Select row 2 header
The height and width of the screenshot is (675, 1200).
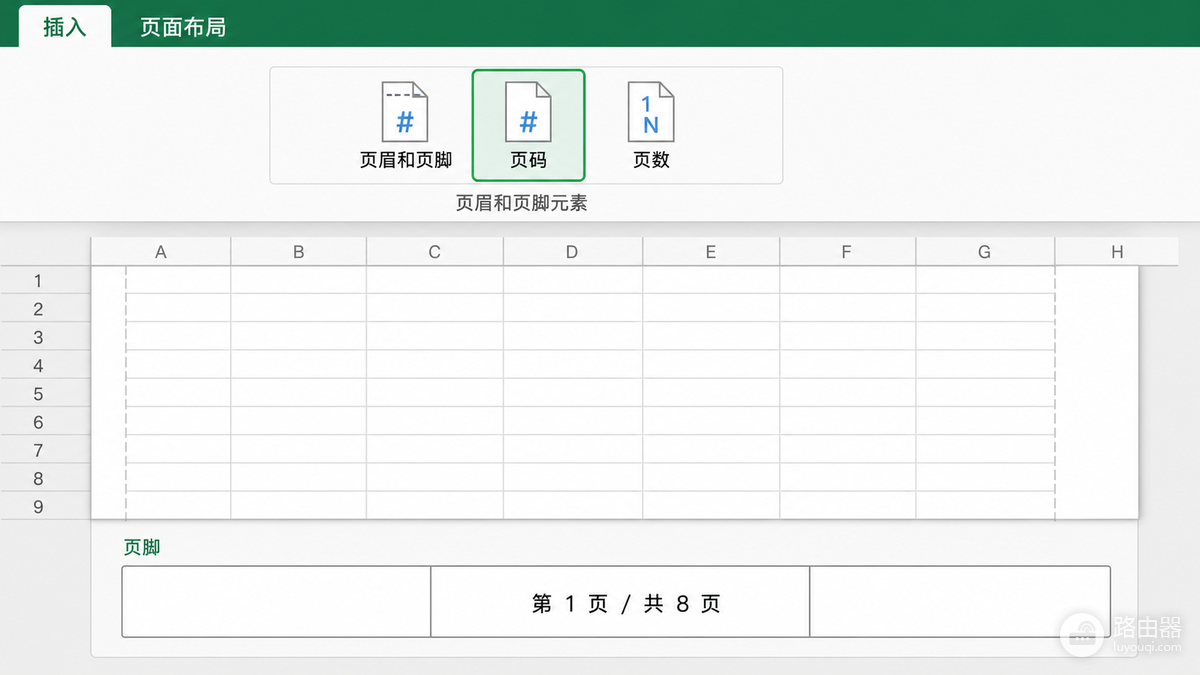[x=45, y=309]
